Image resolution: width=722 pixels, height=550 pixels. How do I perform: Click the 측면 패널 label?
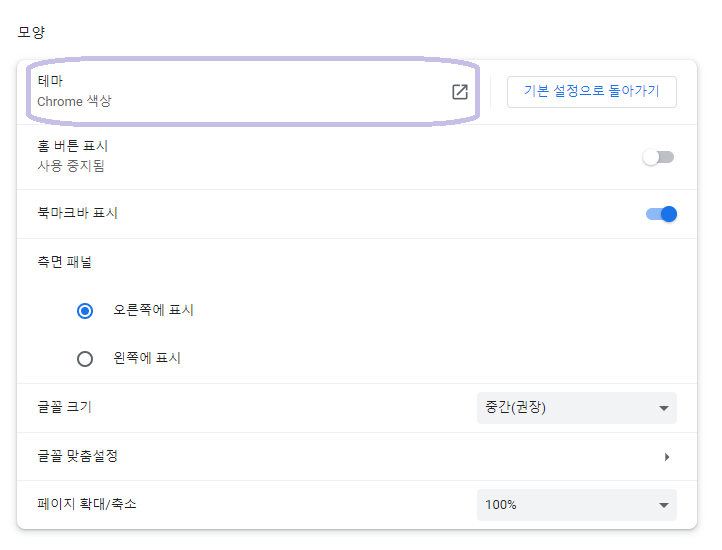point(64,262)
